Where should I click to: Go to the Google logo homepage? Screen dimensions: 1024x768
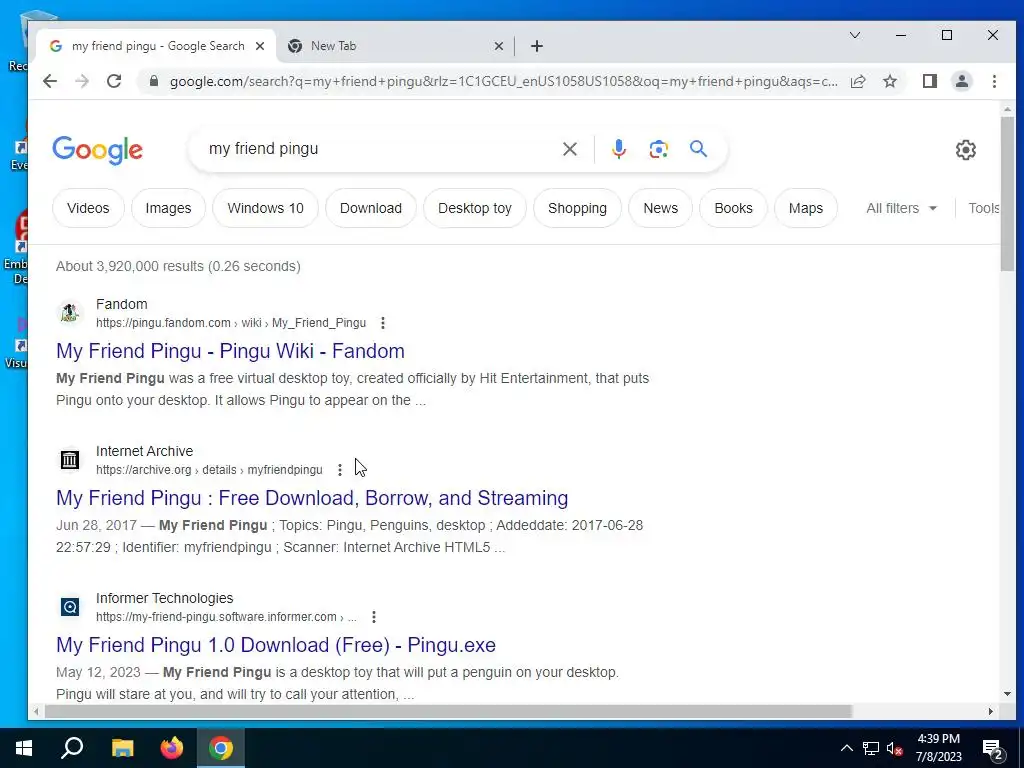coord(97,150)
